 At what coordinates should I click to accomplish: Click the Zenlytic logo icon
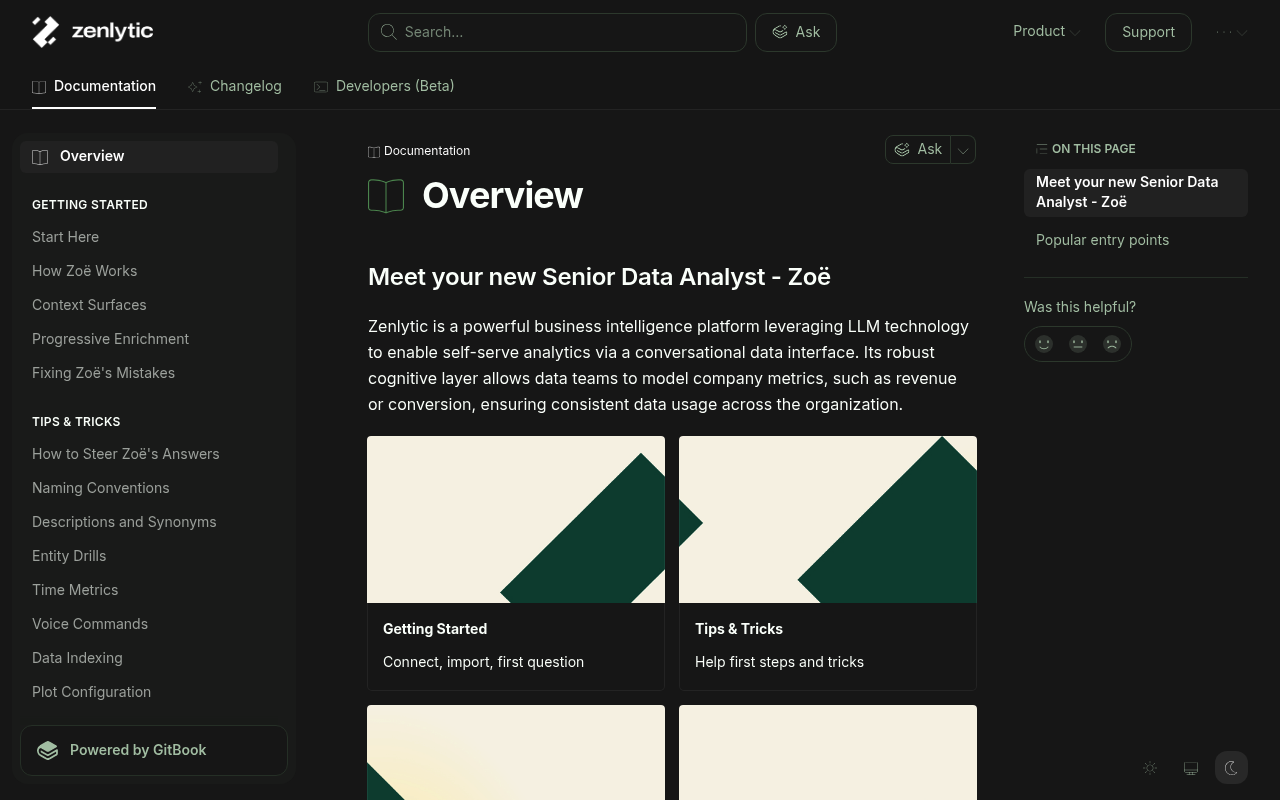pyautogui.click(x=46, y=32)
